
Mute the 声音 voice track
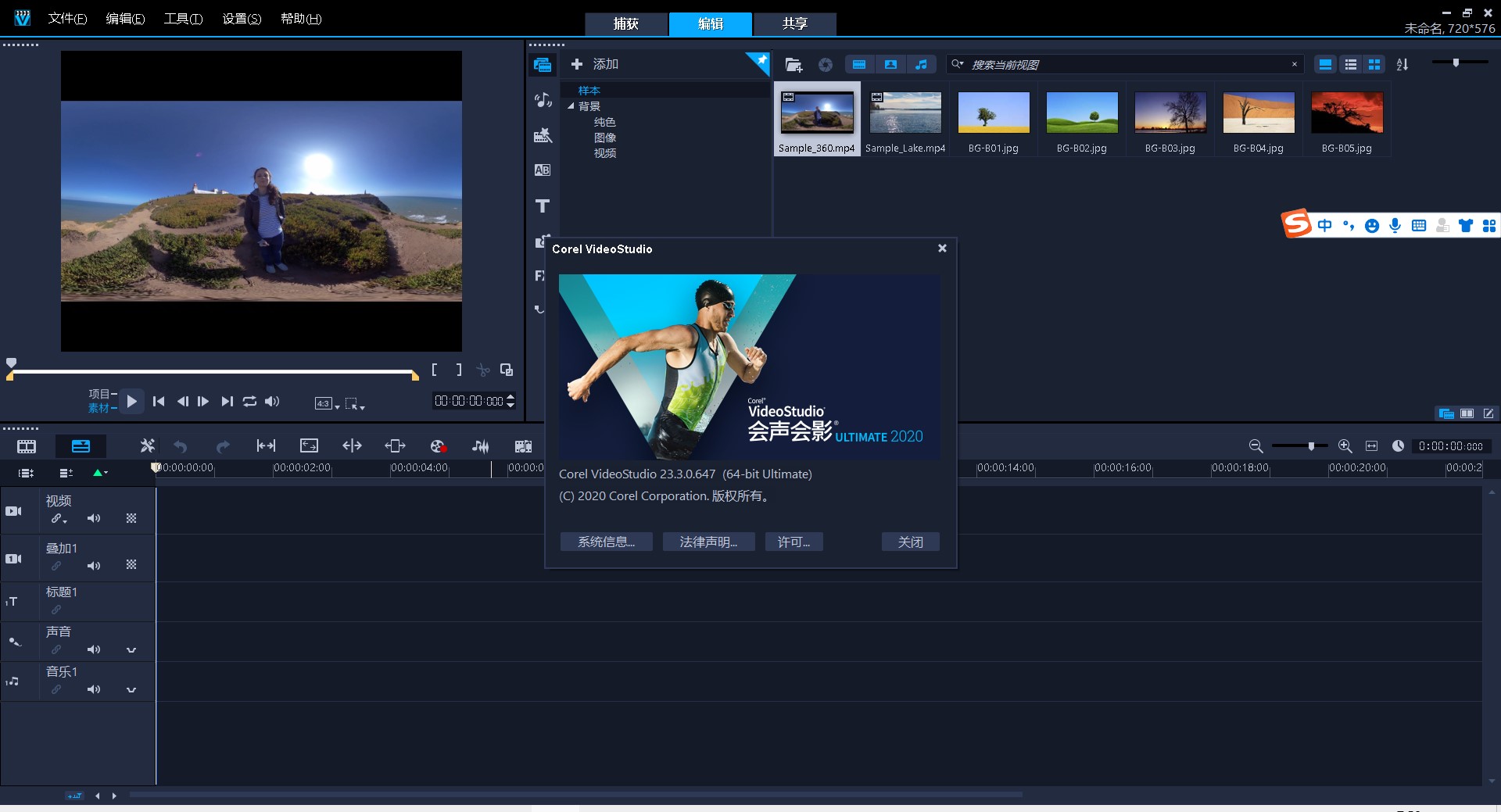click(94, 649)
